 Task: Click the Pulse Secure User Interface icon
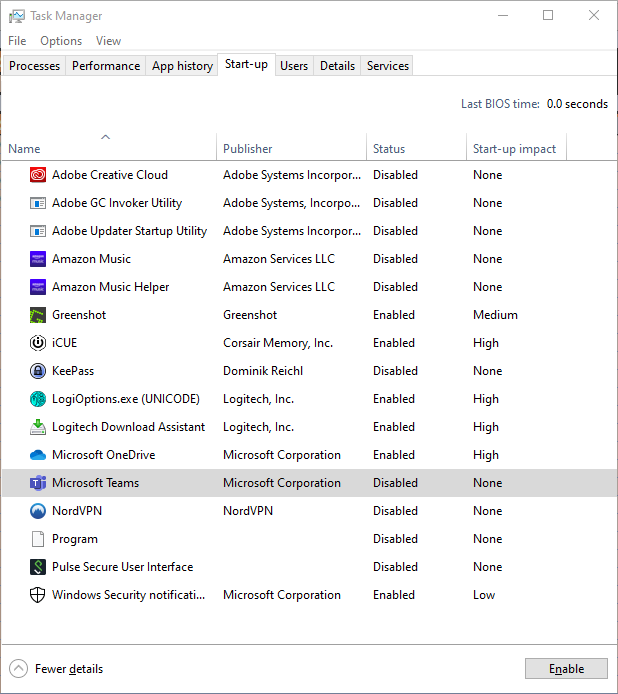[38, 567]
